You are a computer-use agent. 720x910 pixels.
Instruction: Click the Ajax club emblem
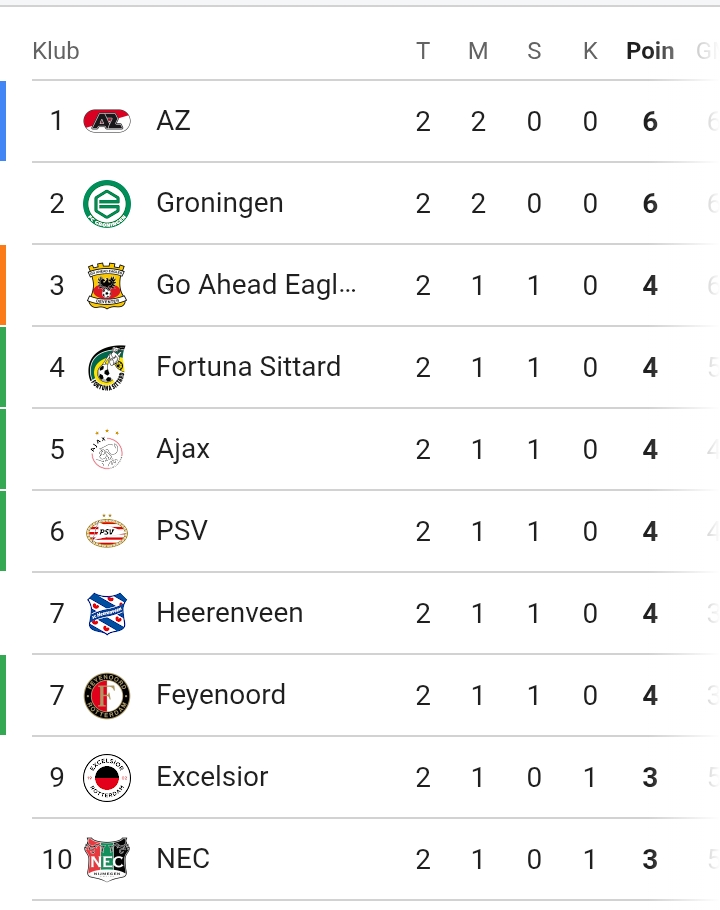coord(107,449)
